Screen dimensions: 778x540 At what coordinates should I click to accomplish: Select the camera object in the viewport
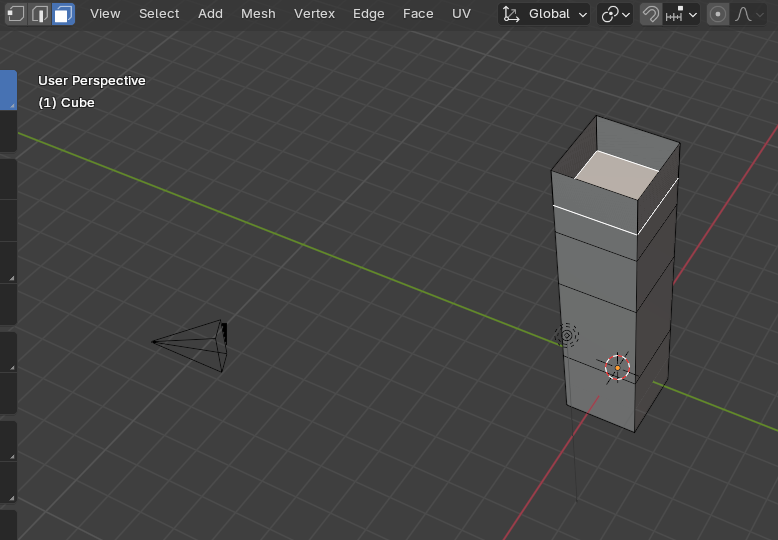[191, 345]
